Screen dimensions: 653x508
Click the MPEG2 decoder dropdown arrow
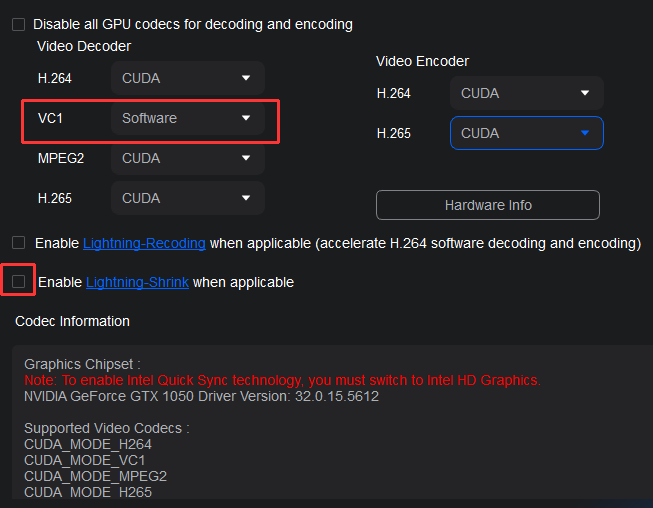point(246,158)
